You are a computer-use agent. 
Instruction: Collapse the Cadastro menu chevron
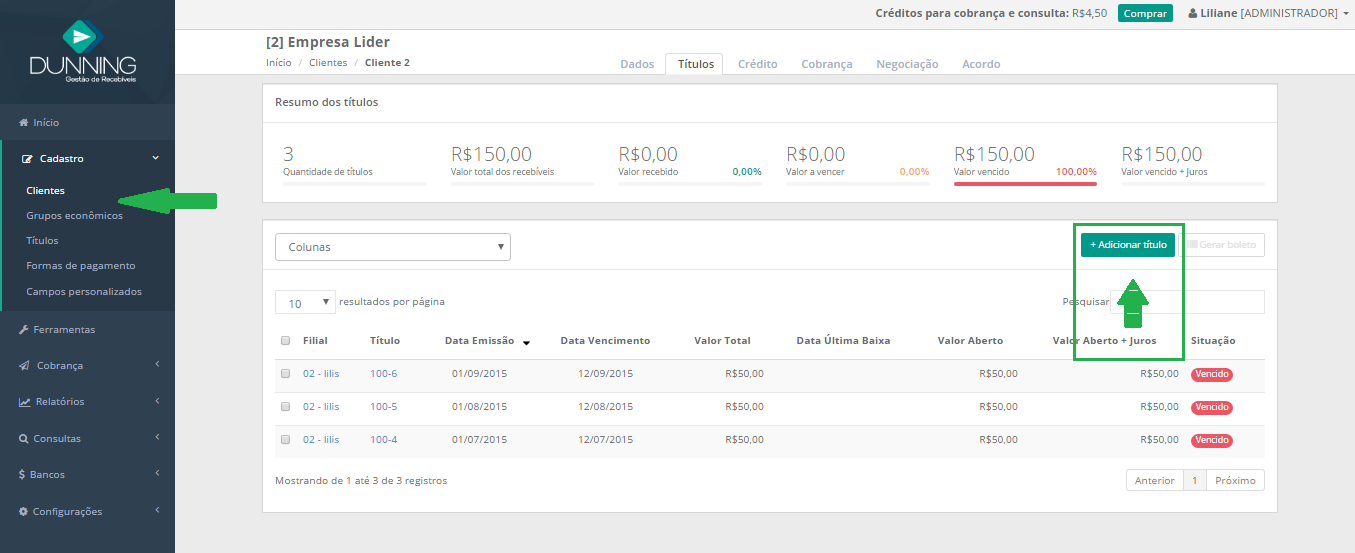click(155, 158)
